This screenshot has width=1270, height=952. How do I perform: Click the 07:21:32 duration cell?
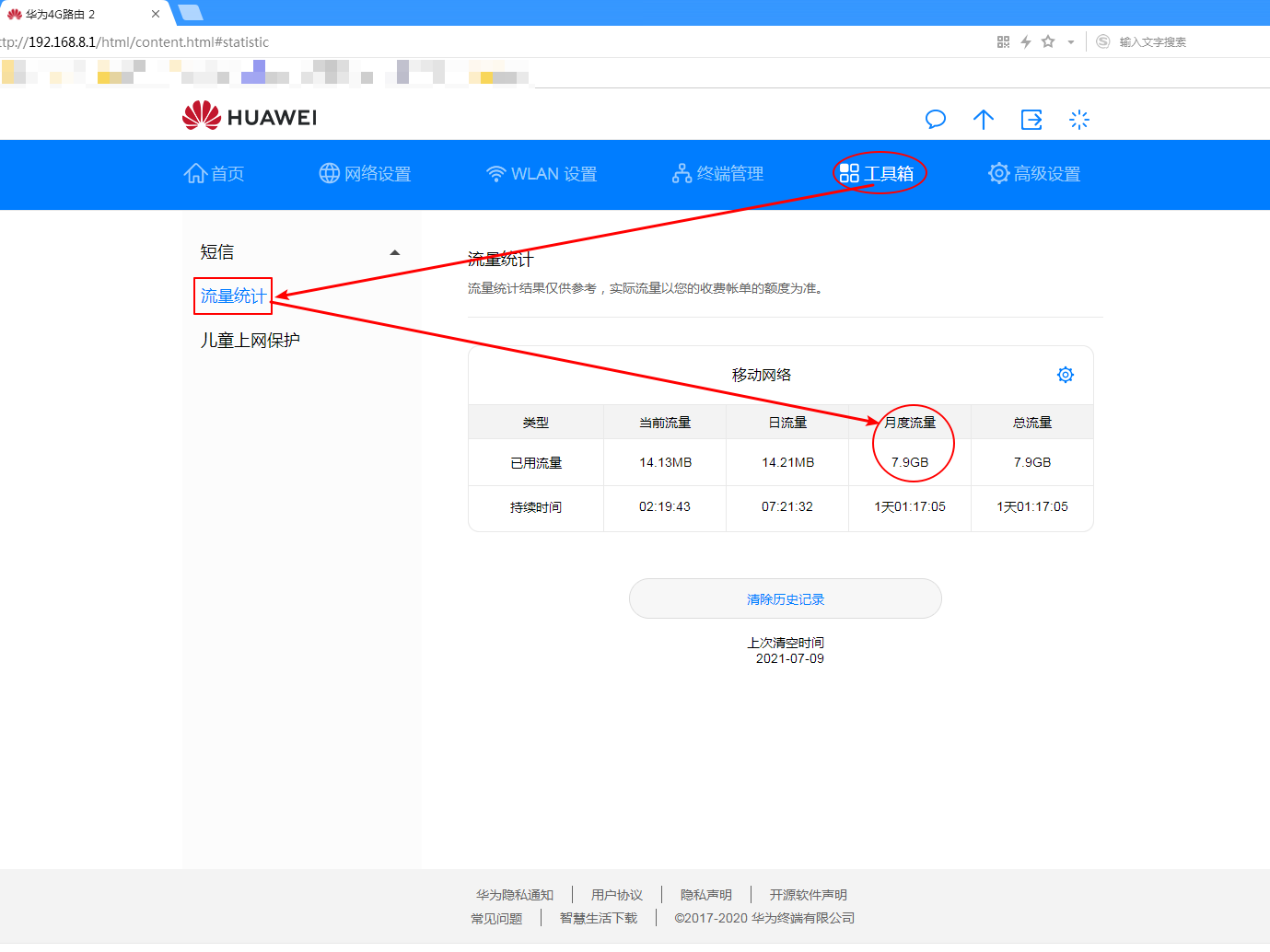(787, 507)
